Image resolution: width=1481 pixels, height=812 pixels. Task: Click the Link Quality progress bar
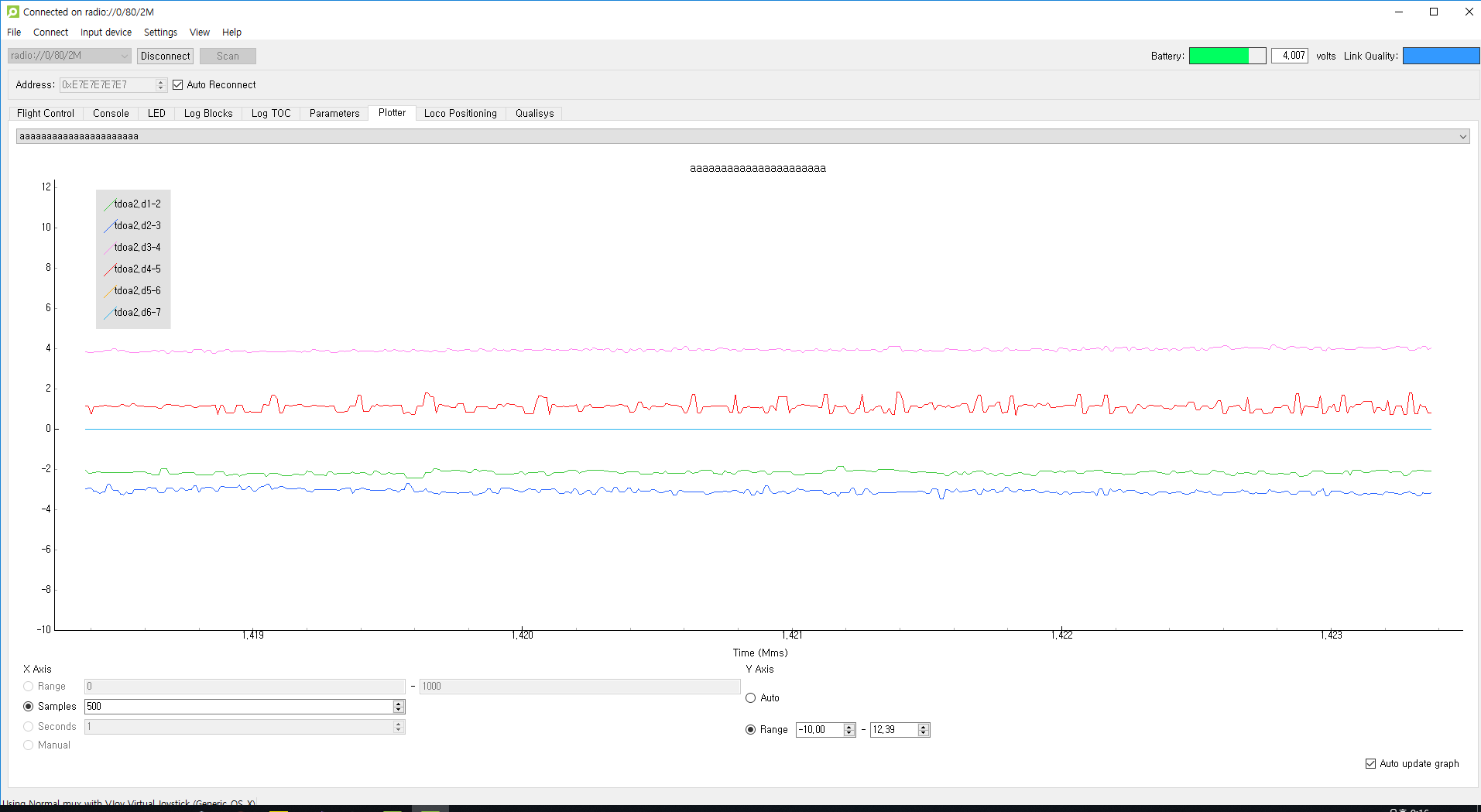pos(1441,56)
